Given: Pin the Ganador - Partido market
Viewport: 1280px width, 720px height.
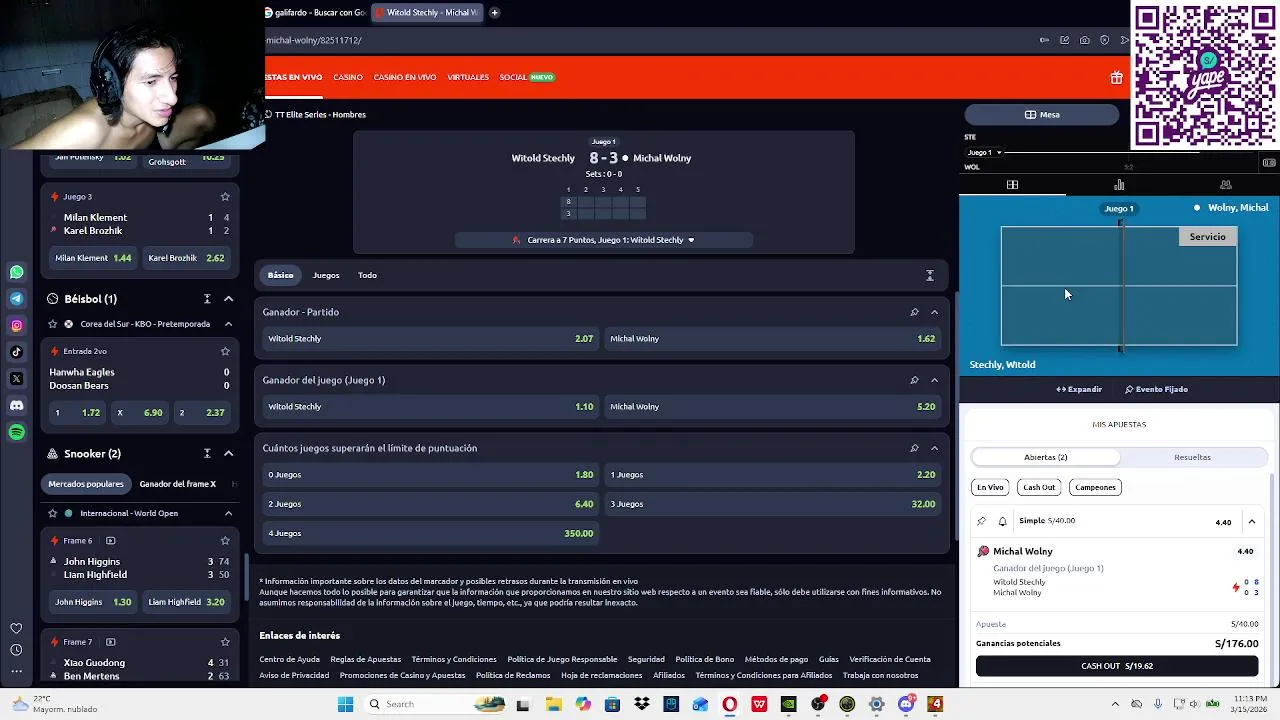Looking at the screenshot, I should [x=914, y=312].
